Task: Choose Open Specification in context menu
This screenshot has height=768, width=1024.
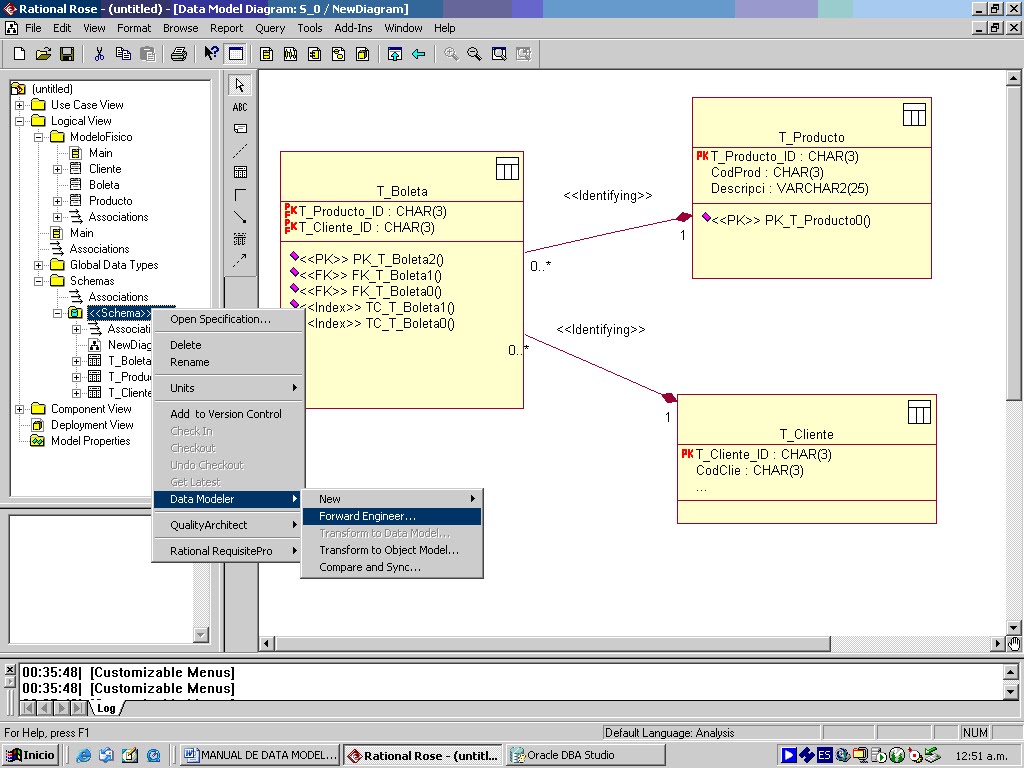Action: [x=228, y=319]
